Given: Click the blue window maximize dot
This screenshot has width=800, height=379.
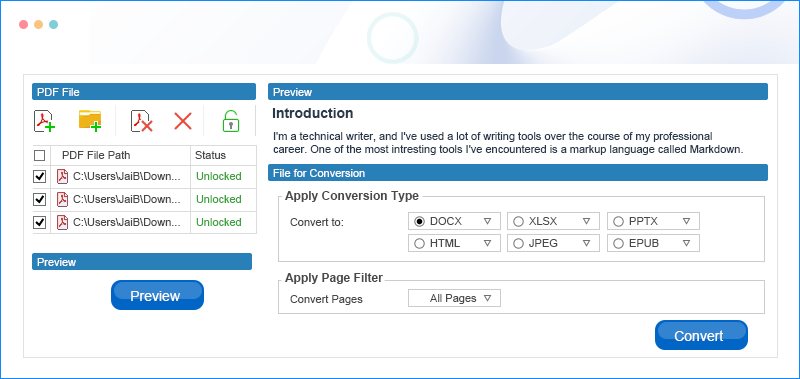Looking at the screenshot, I should click(x=53, y=24).
